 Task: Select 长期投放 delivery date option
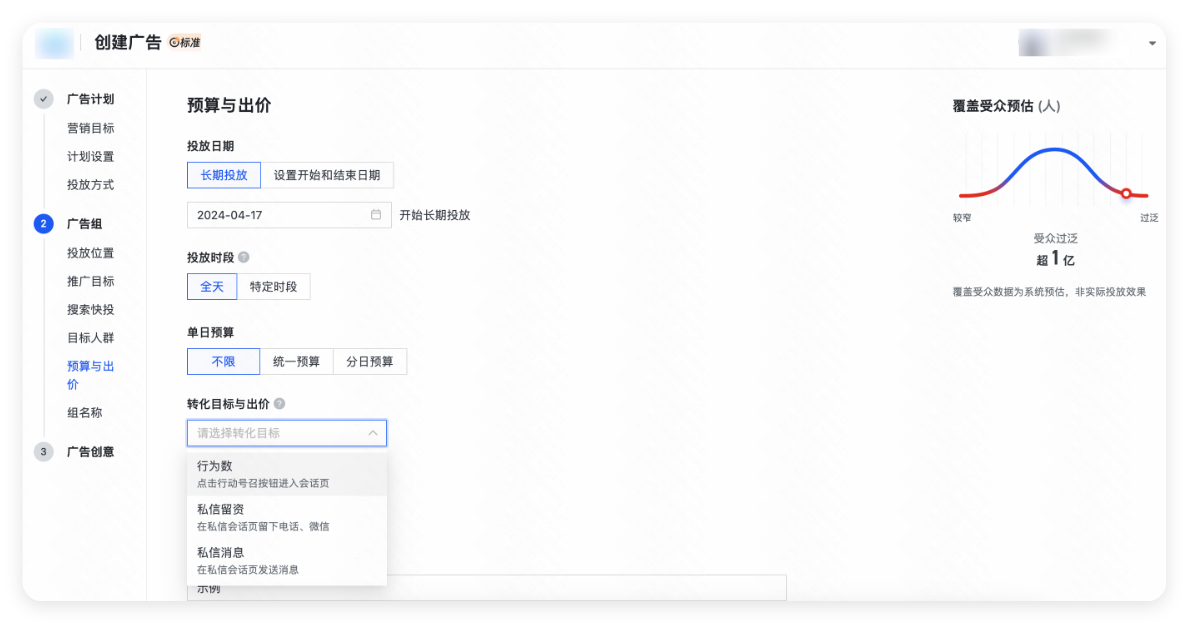[223, 175]
